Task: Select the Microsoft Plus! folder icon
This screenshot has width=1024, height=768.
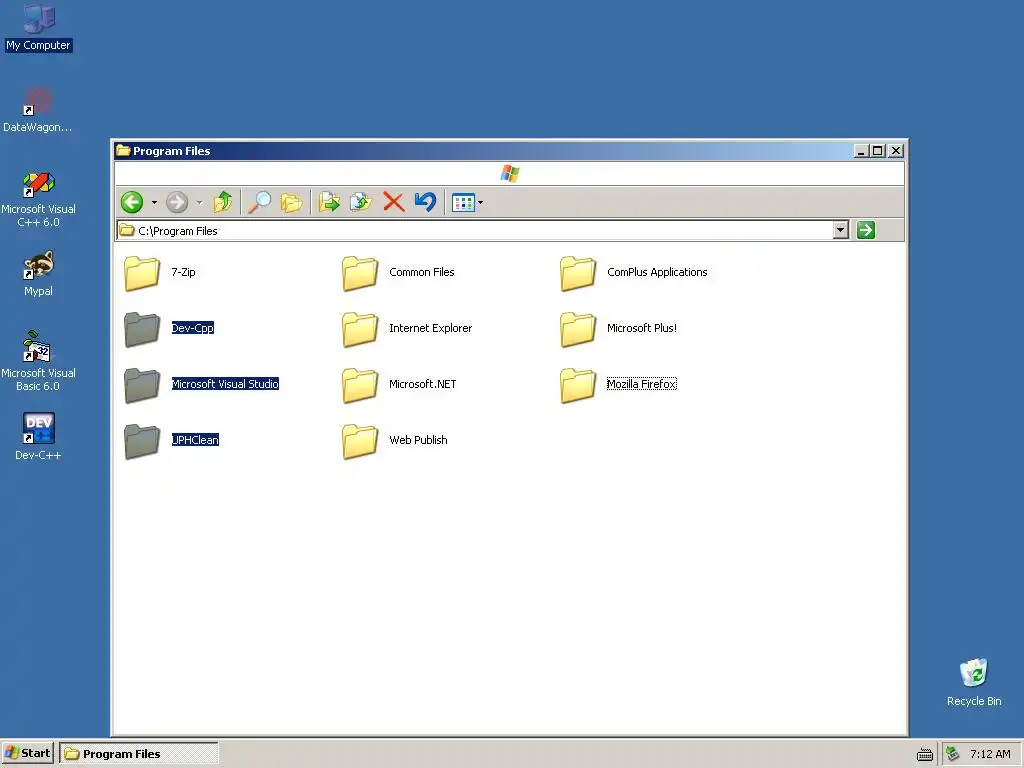Action: coord(578,328)
